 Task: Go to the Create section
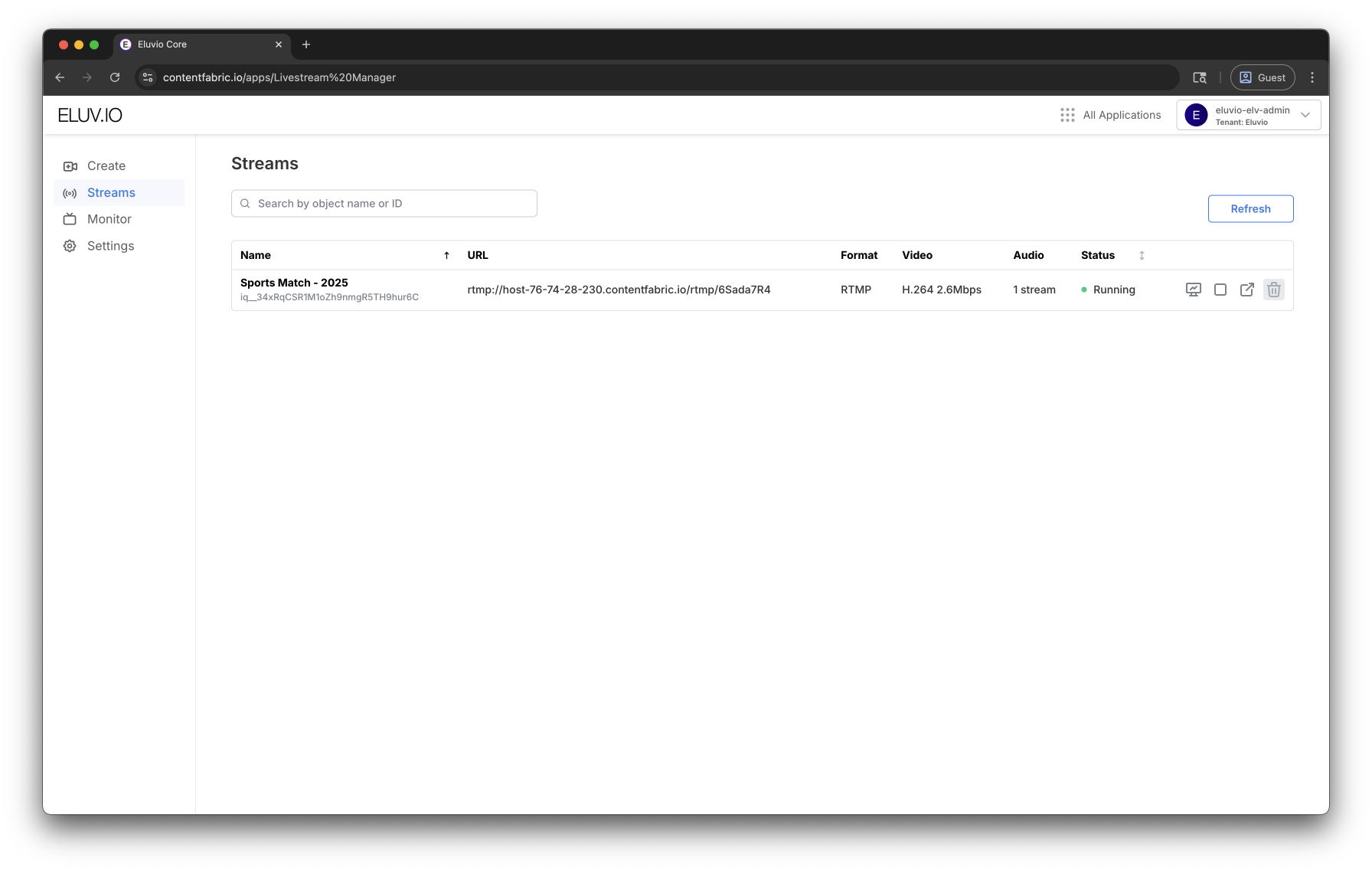[x=106, y=166]
